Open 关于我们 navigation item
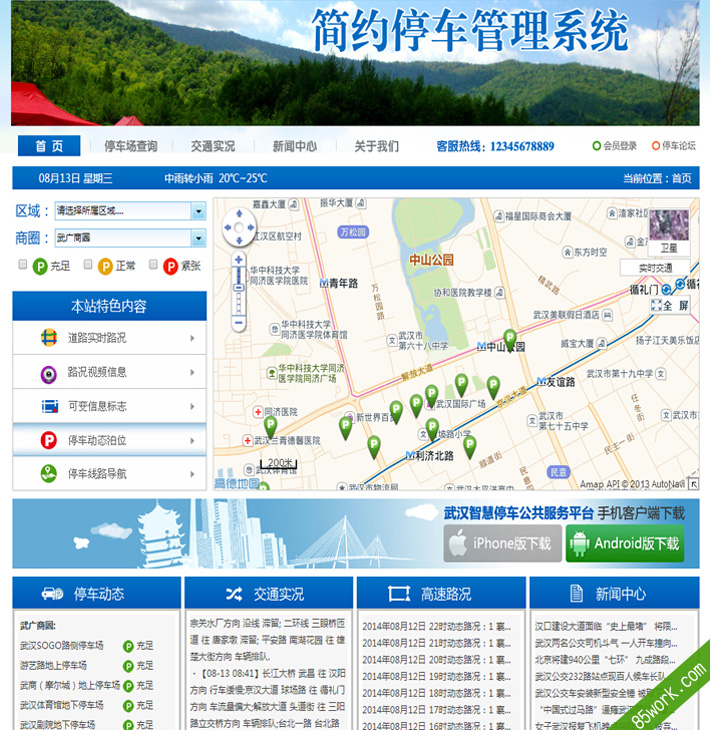The height and width of the screenshot is (730, 710). pos(377,146)
